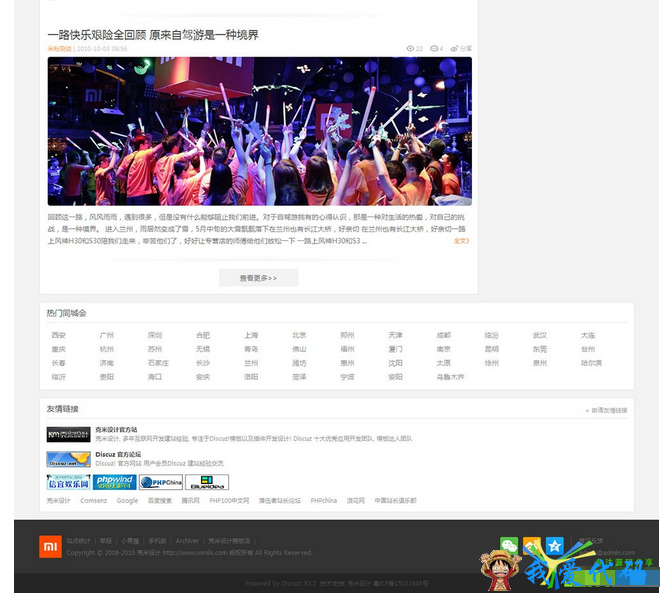Click 申请友情链接 link
This screenshot has height=596, width=664.
point(609,410)
